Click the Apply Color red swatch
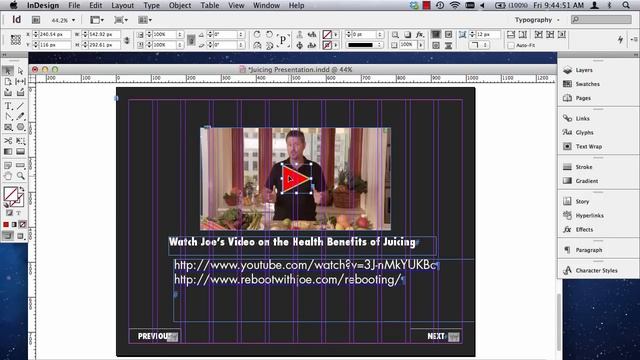 point(6,224)
